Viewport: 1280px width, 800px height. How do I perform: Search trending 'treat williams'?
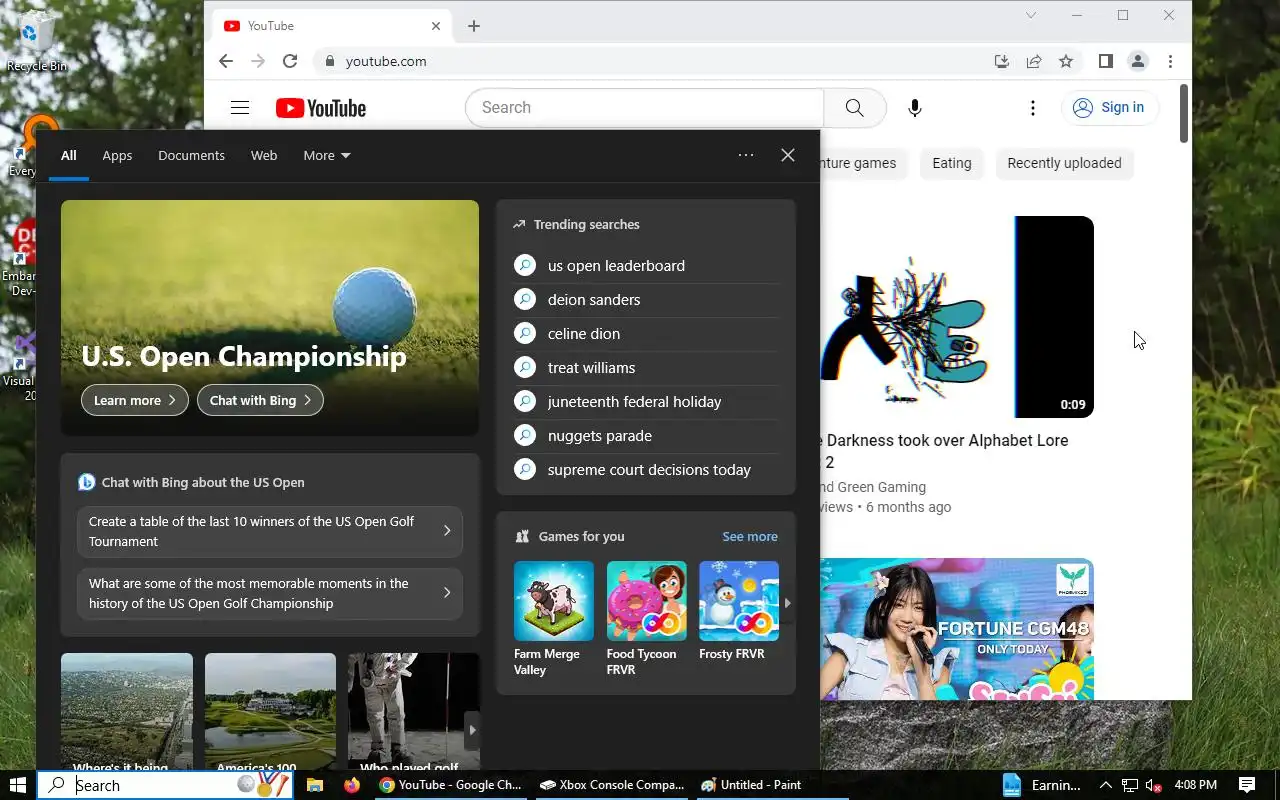(646, 368)
